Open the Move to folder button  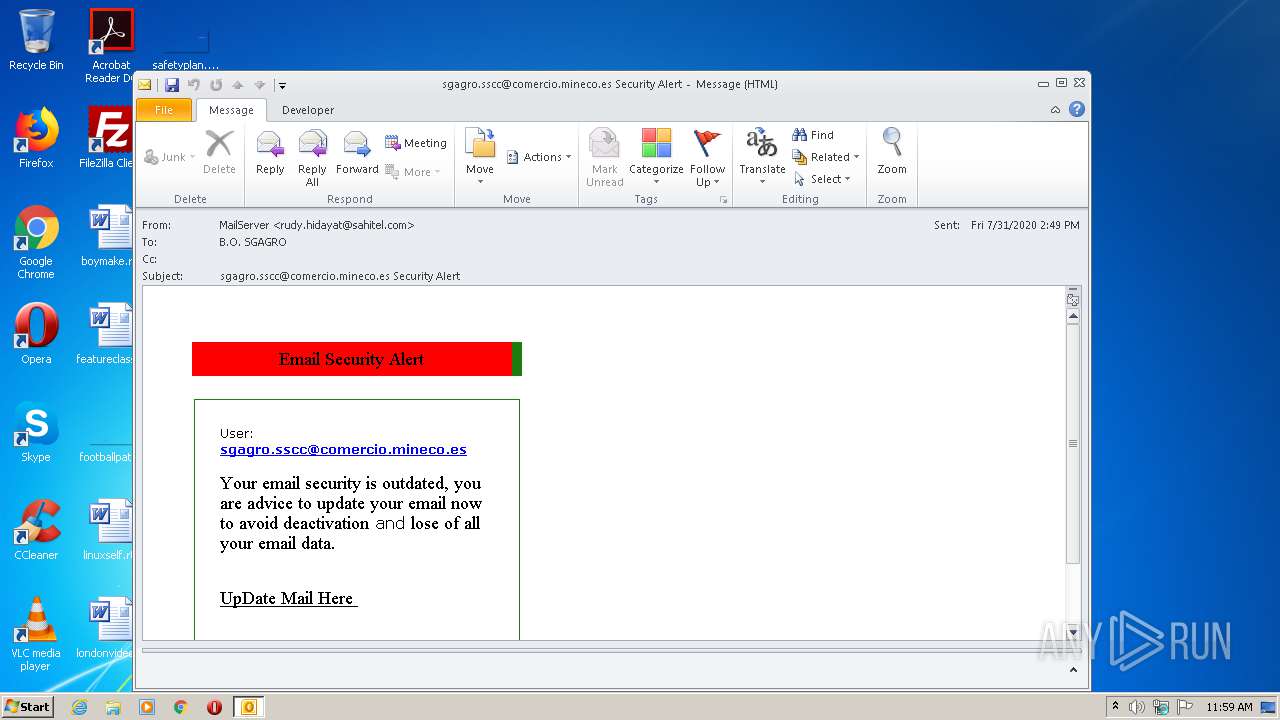click(x=480, y=157)
